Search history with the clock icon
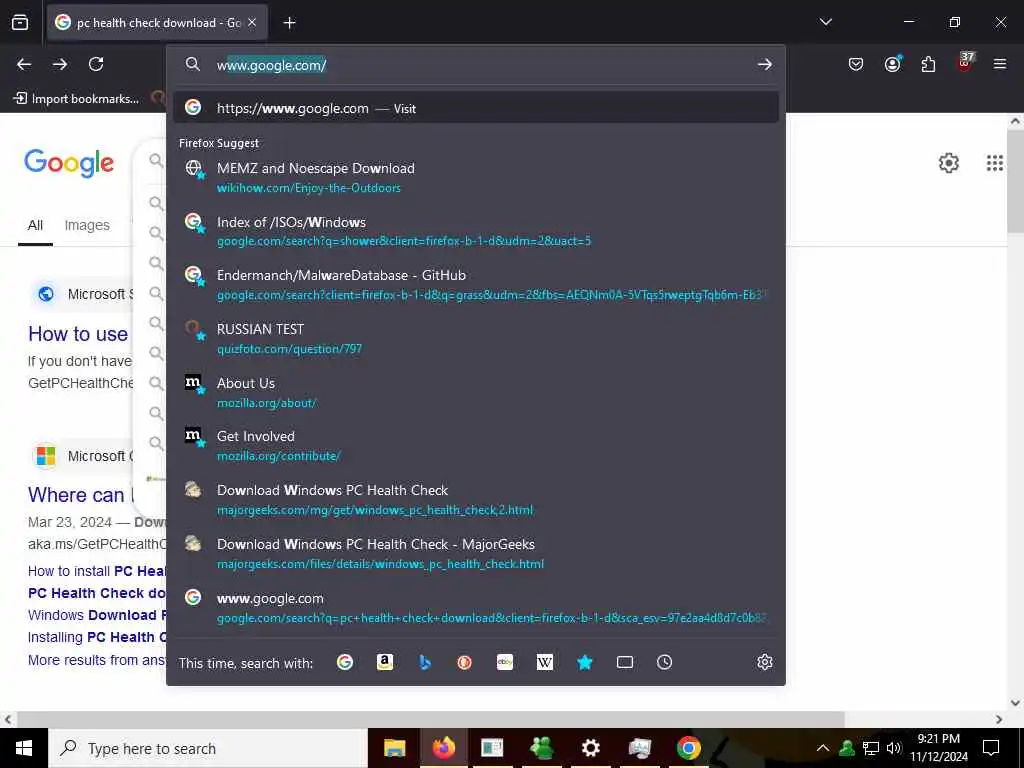 coord(664,662)
